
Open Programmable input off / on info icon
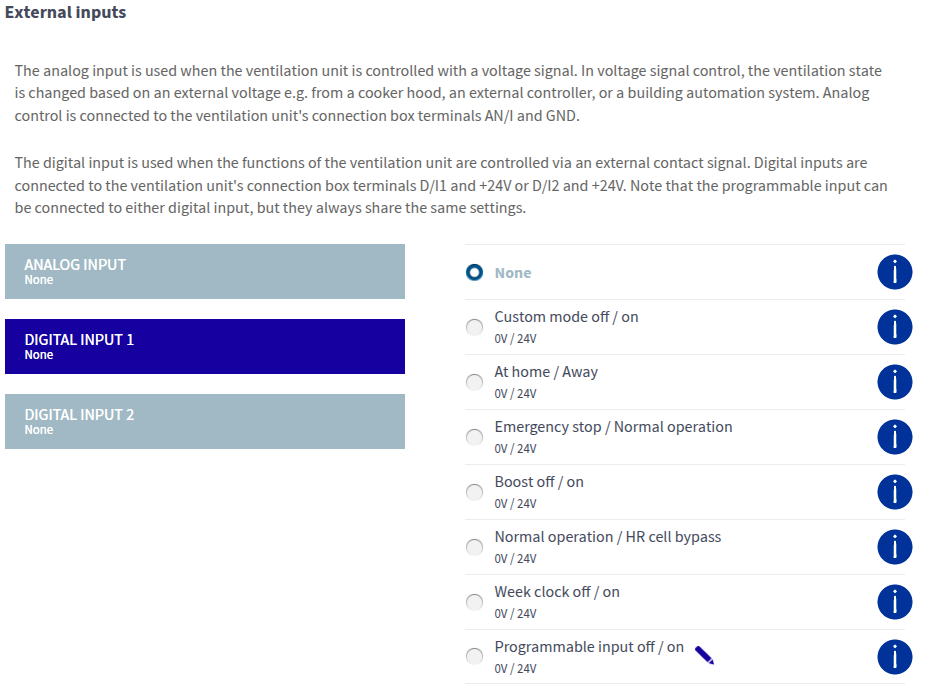coord(894,657)
